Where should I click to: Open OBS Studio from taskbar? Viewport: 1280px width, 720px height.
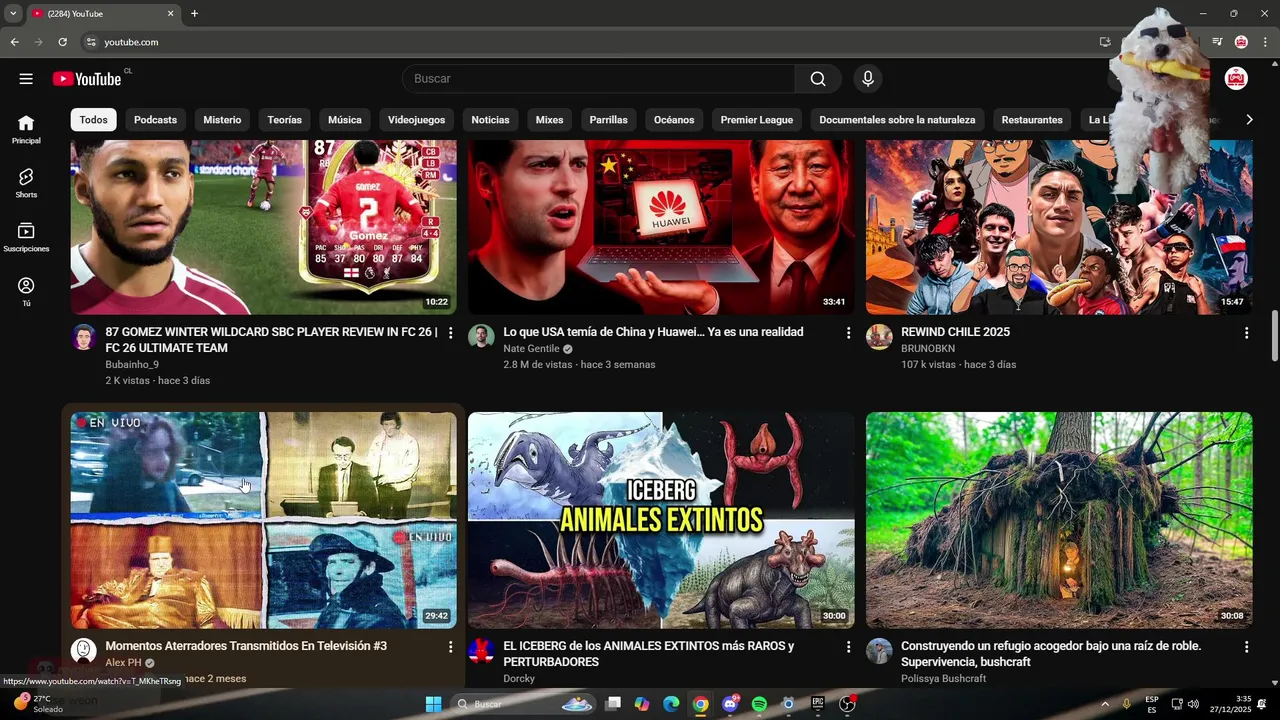847,704
